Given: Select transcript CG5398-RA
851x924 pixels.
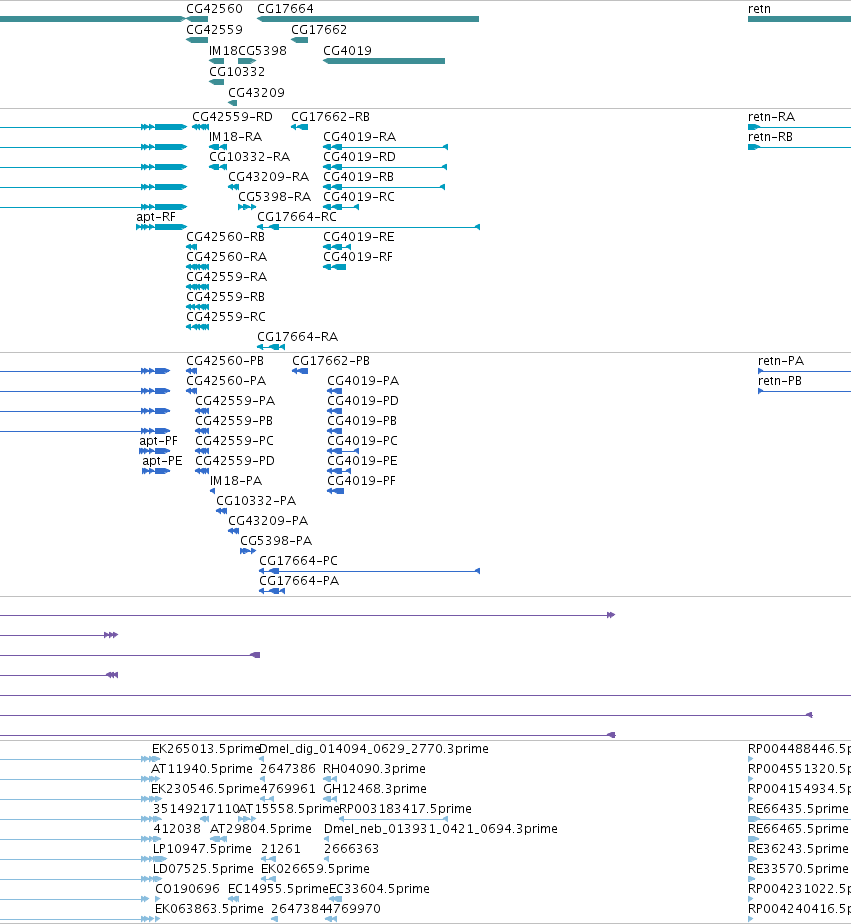Looking at the screenshot, I should pyautogui.click(x=274, y=197).
